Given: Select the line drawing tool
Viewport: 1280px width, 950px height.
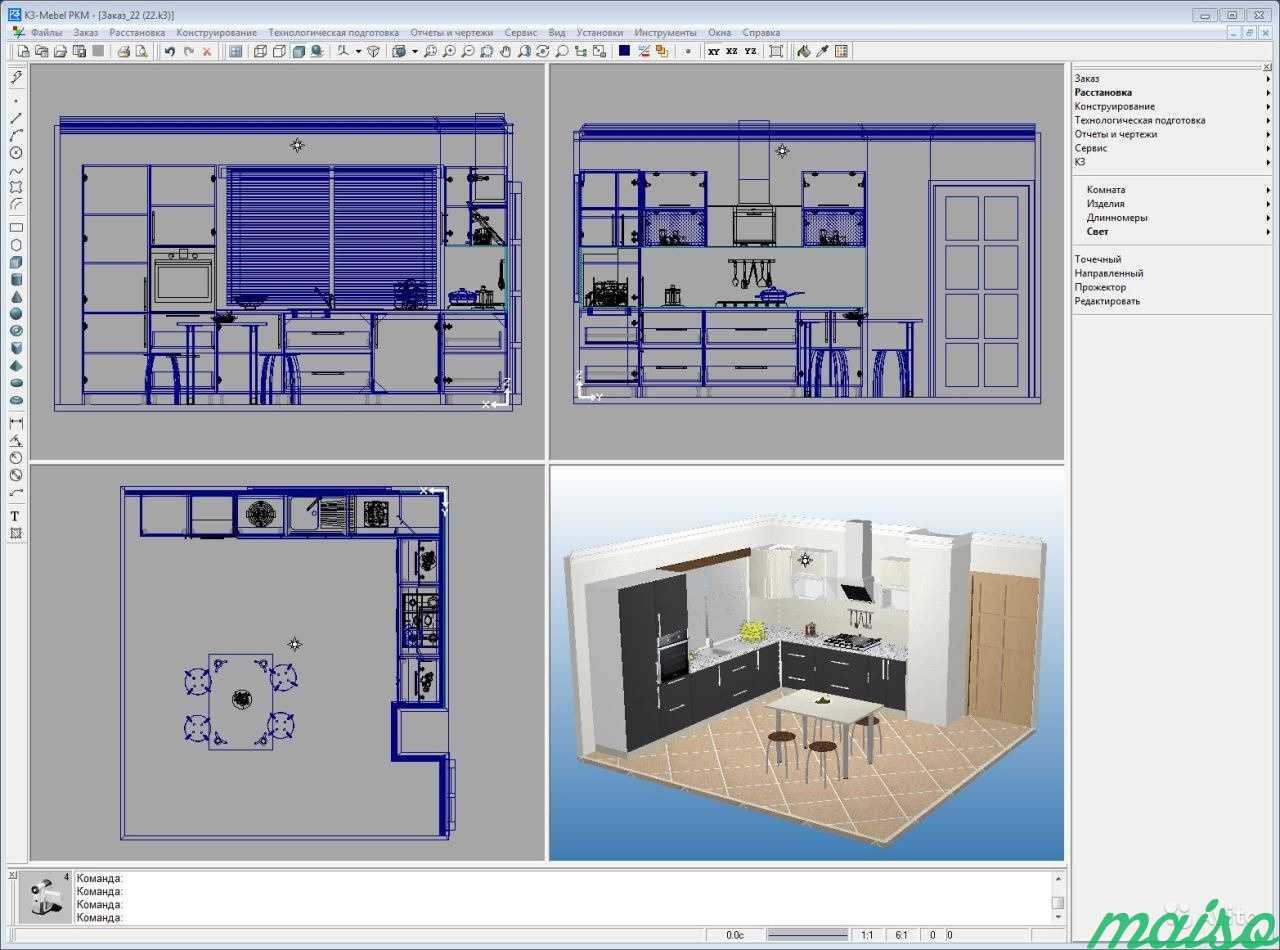Looking at the screenshot, I should [x=16, y=118].
